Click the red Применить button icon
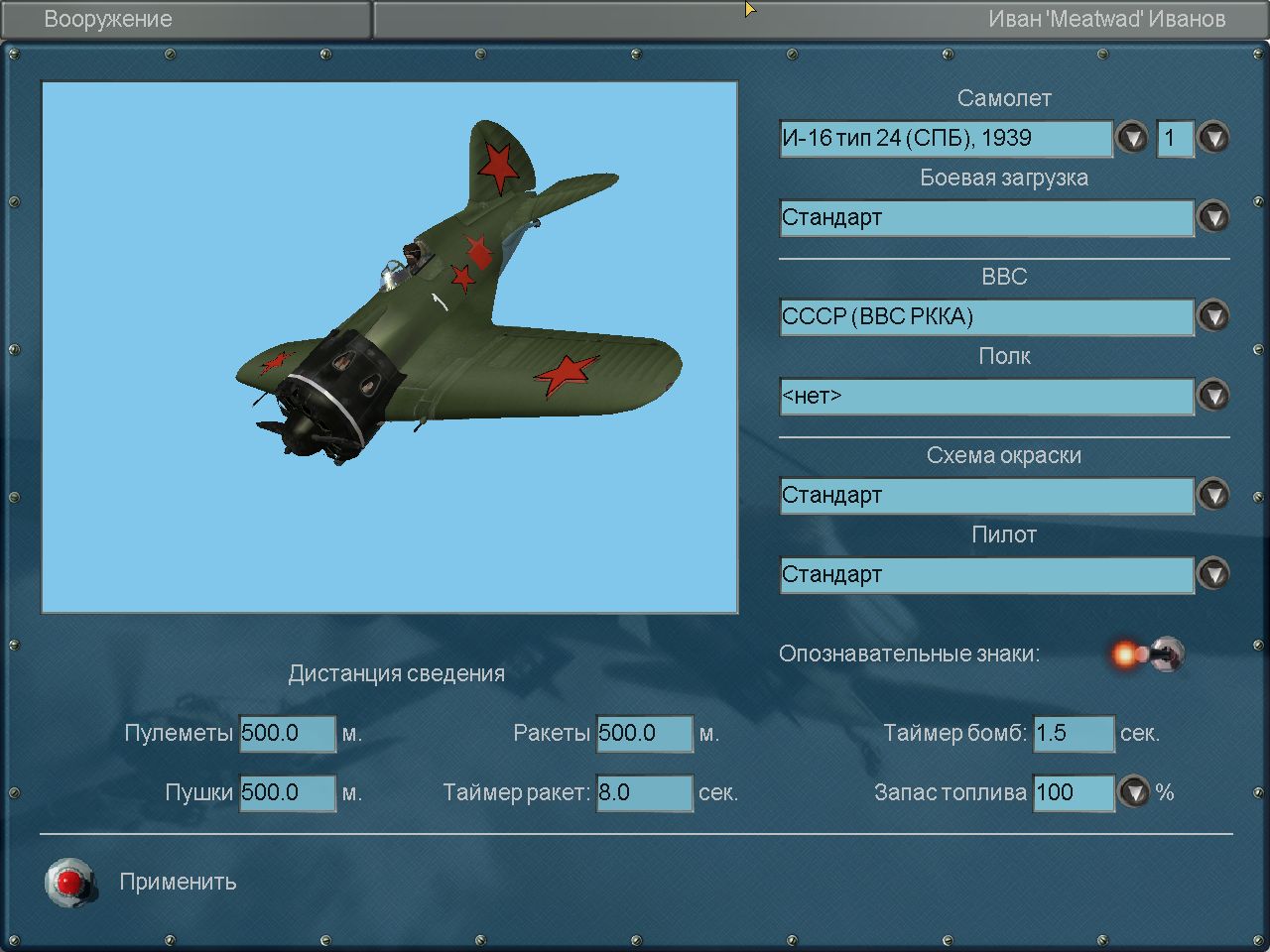Screen dimensions: 1270x952 tap(69, 882)
